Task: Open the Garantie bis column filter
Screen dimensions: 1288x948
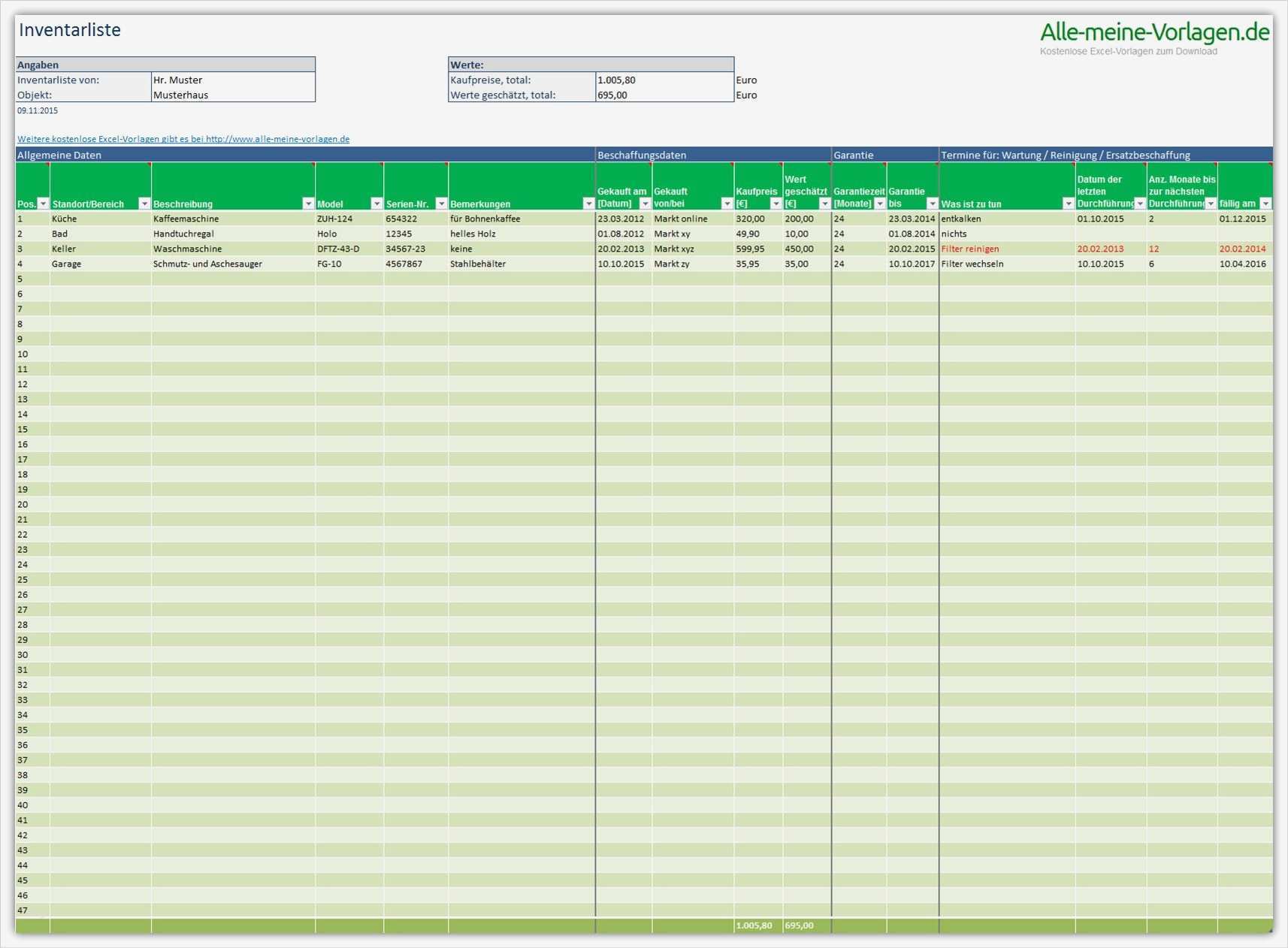Action: [x=933, y=204]
